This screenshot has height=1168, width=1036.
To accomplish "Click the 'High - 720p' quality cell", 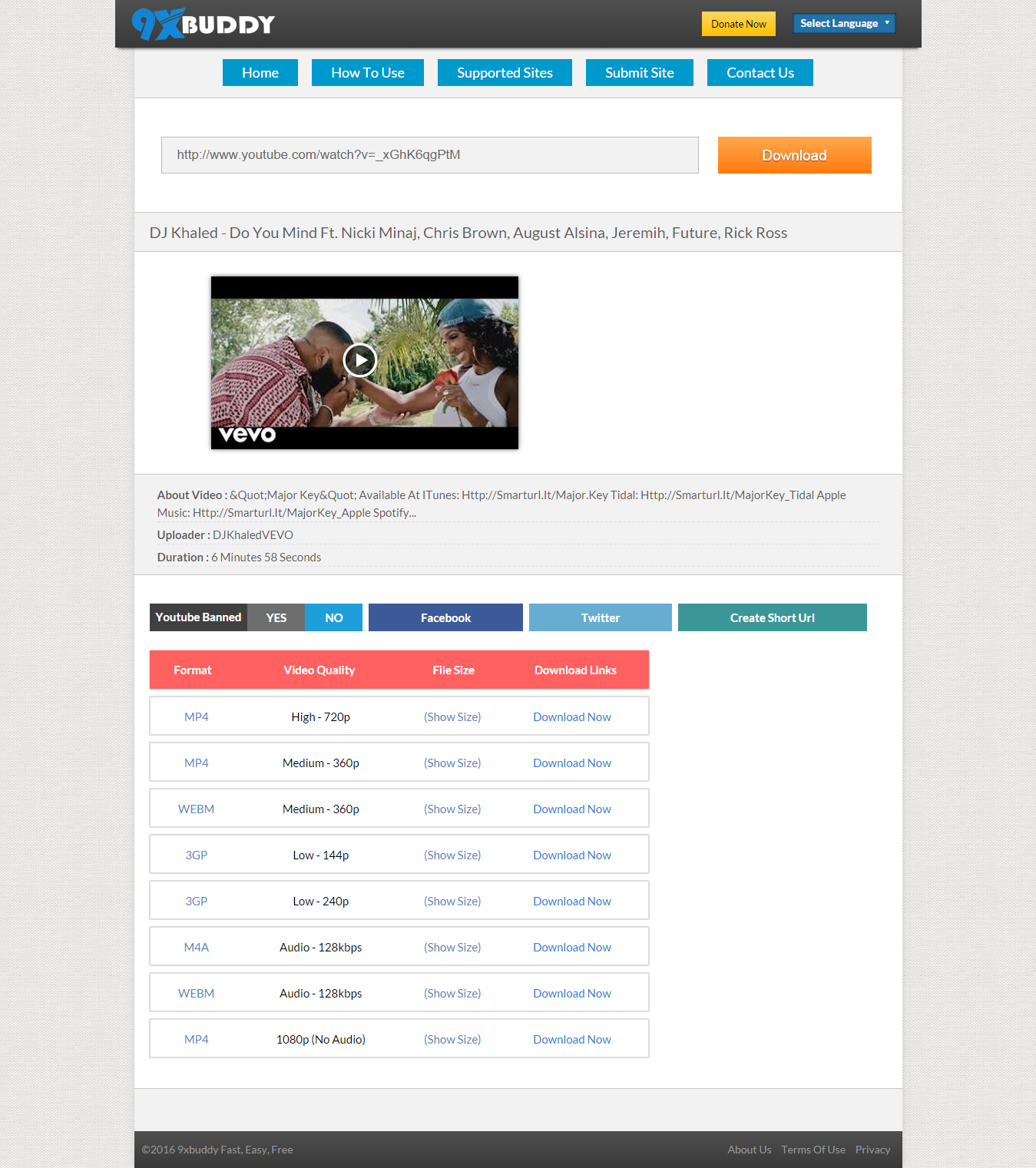I will [x=321, y=716].
